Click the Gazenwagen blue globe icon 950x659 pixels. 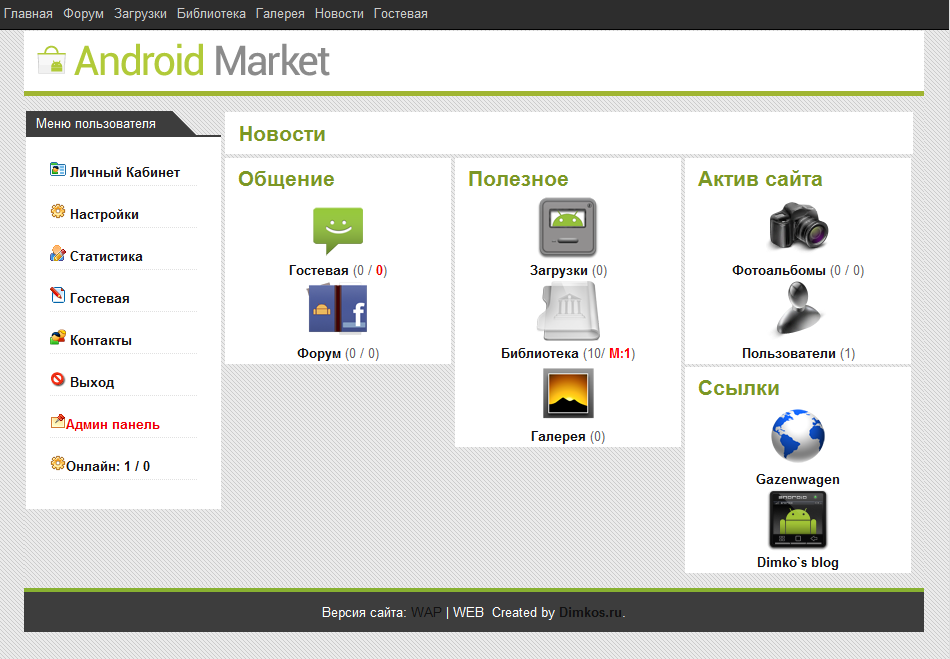(x=798, y=435)
